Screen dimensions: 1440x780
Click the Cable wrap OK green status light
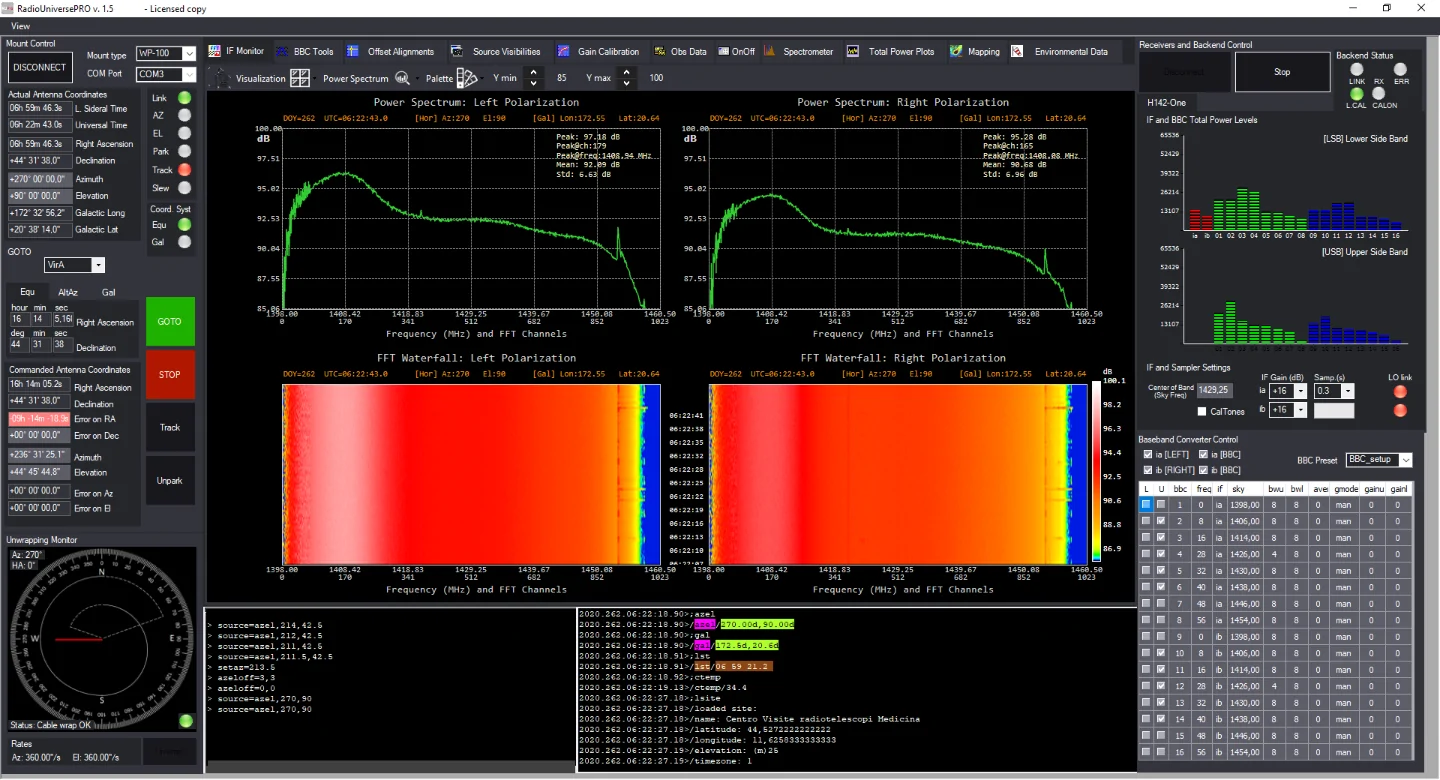point(186,721)
